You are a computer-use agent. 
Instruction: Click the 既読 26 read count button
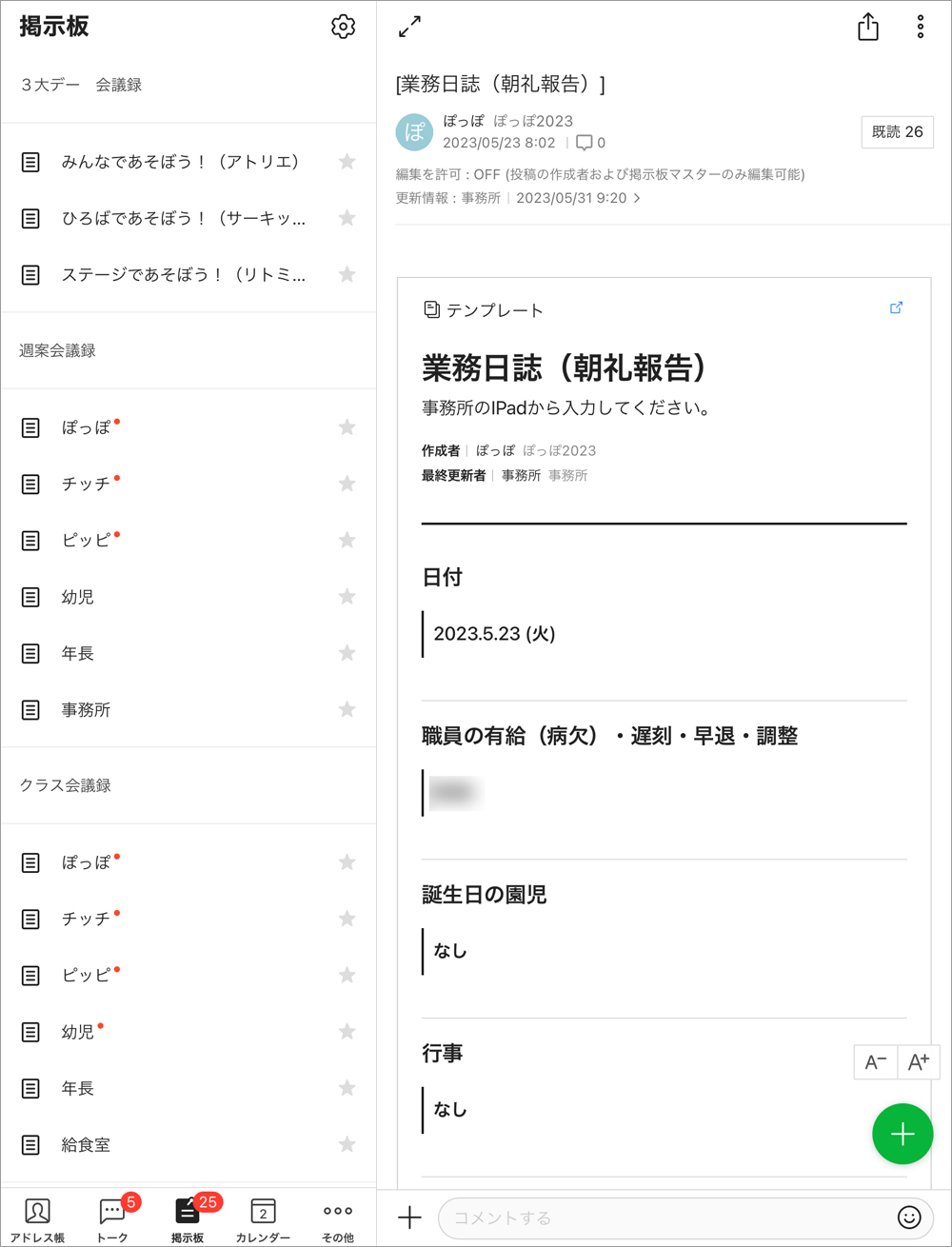pos(897,132)
